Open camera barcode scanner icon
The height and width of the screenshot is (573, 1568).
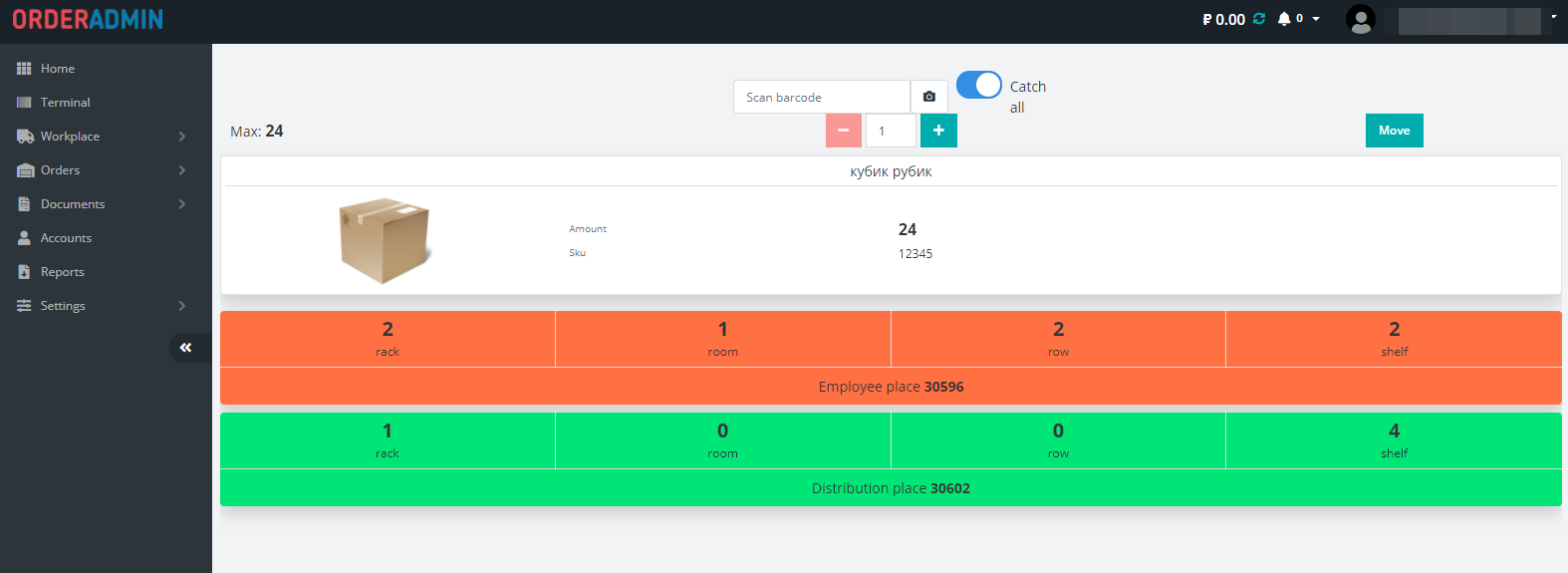929,97
